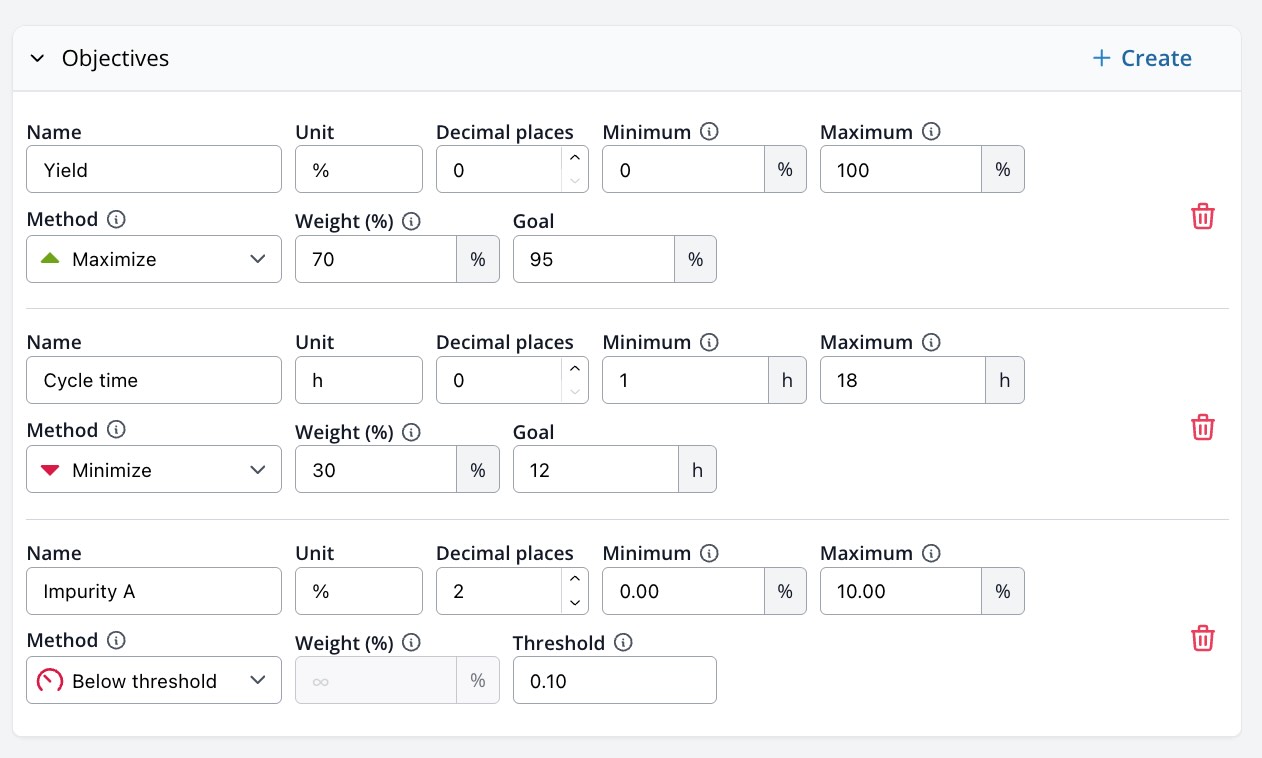Show info for Yield Minimum field
The height and width of the screenshot is (758, 1262).
click(x=709, y=132)
